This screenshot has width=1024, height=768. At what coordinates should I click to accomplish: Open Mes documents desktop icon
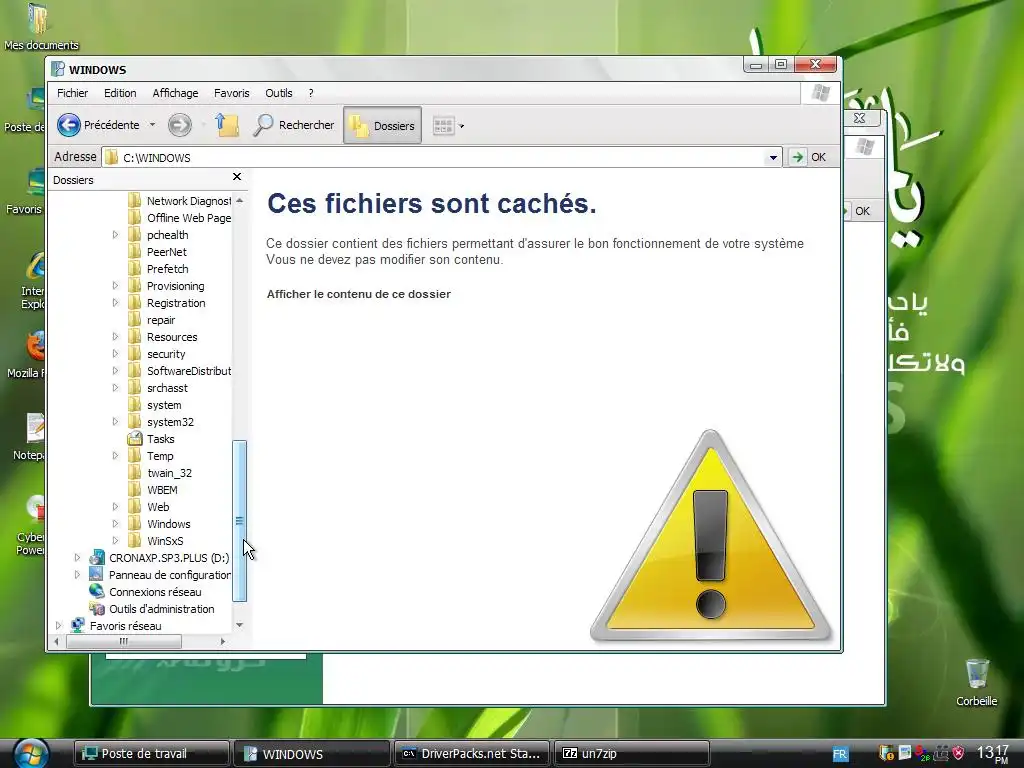coord(39,18)
